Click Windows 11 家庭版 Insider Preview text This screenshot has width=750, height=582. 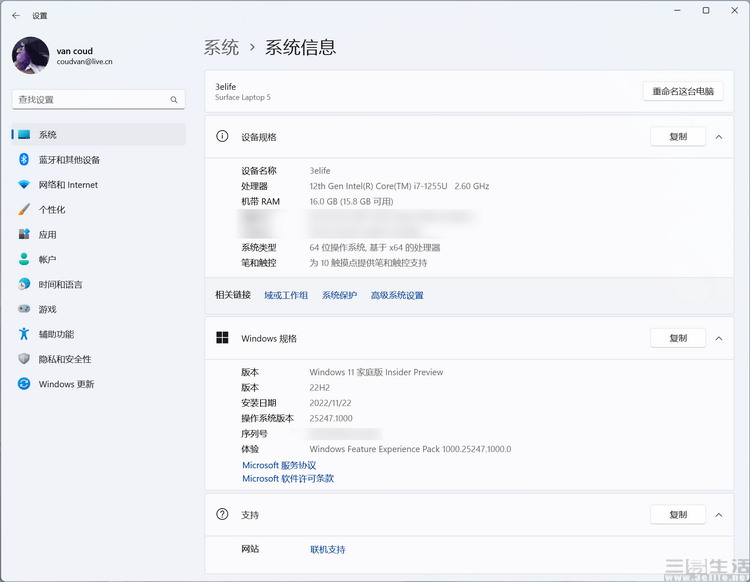coord(376,372)
